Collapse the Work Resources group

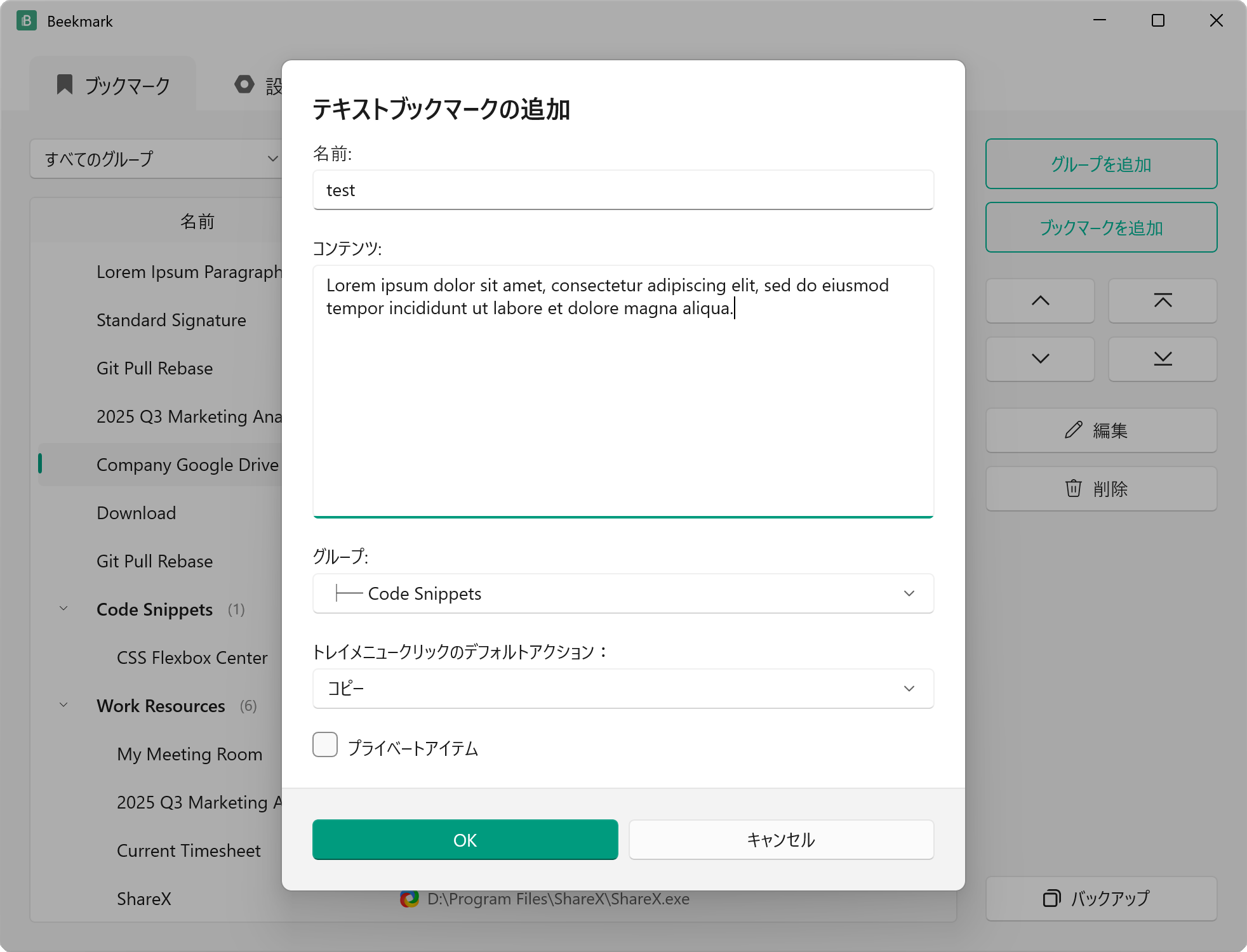(63, 705)
